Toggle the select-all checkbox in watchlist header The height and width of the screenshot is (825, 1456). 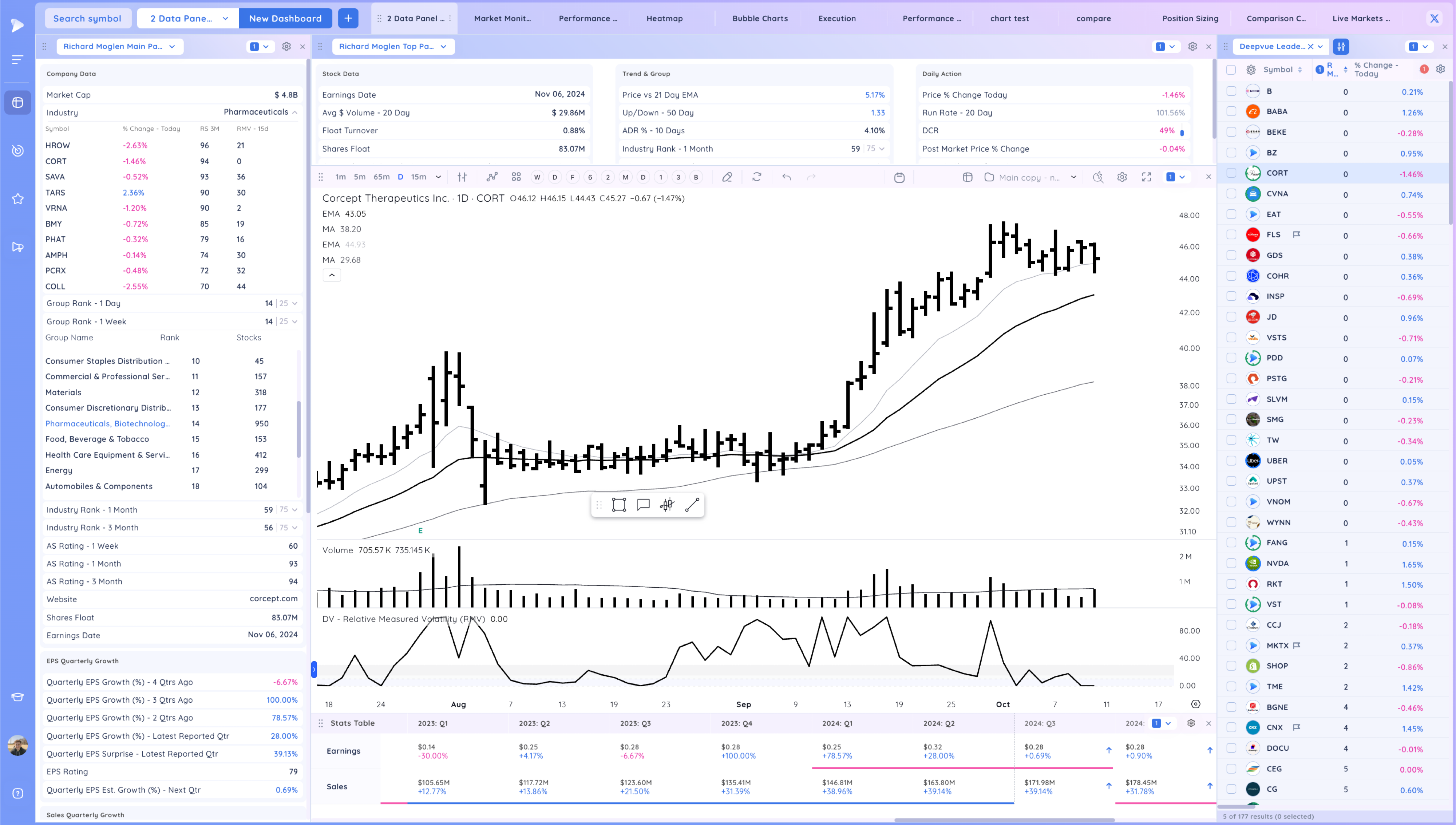[1230, 70]
